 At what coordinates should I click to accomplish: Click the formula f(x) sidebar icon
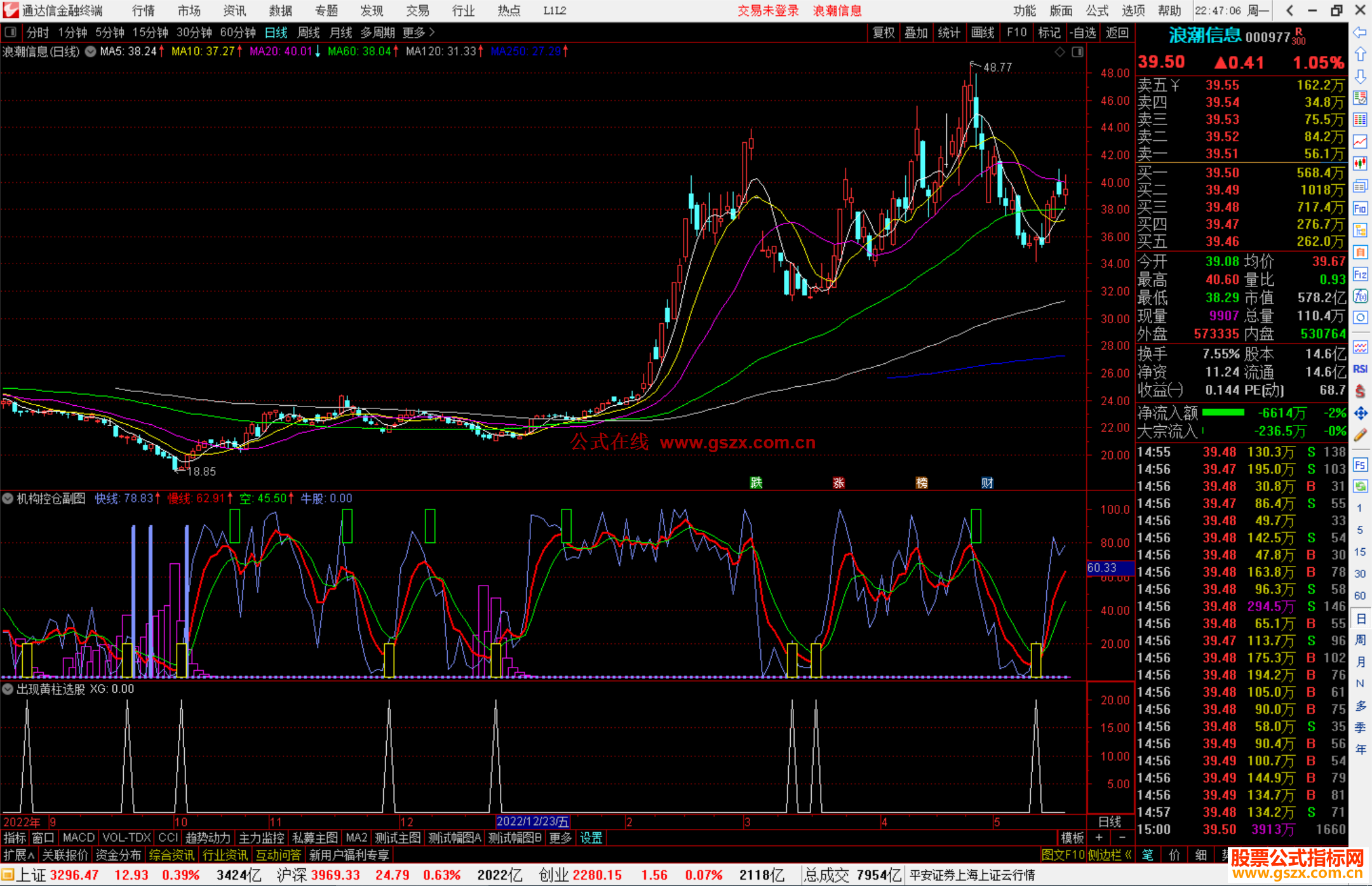(1360, 297)
